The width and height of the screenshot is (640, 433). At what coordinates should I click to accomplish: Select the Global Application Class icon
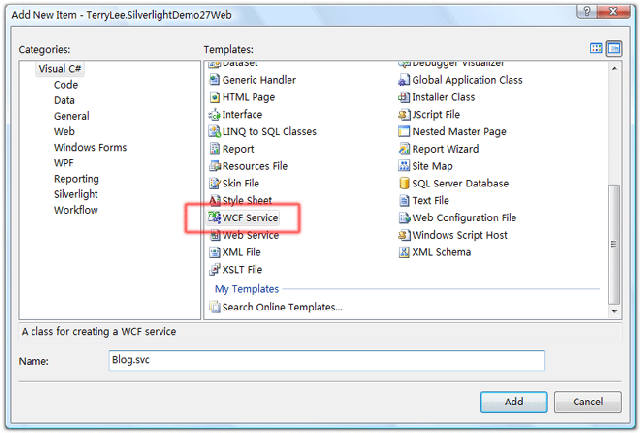coord(404,80)
